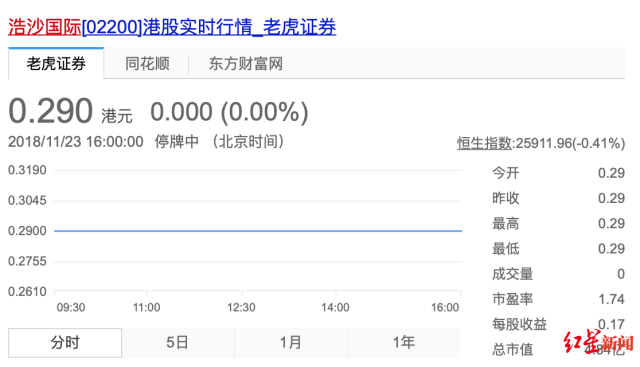Open the 浩沙国际[02200] stock title link
Viewport: 640px width, 367px height.
tap(172, 27)
